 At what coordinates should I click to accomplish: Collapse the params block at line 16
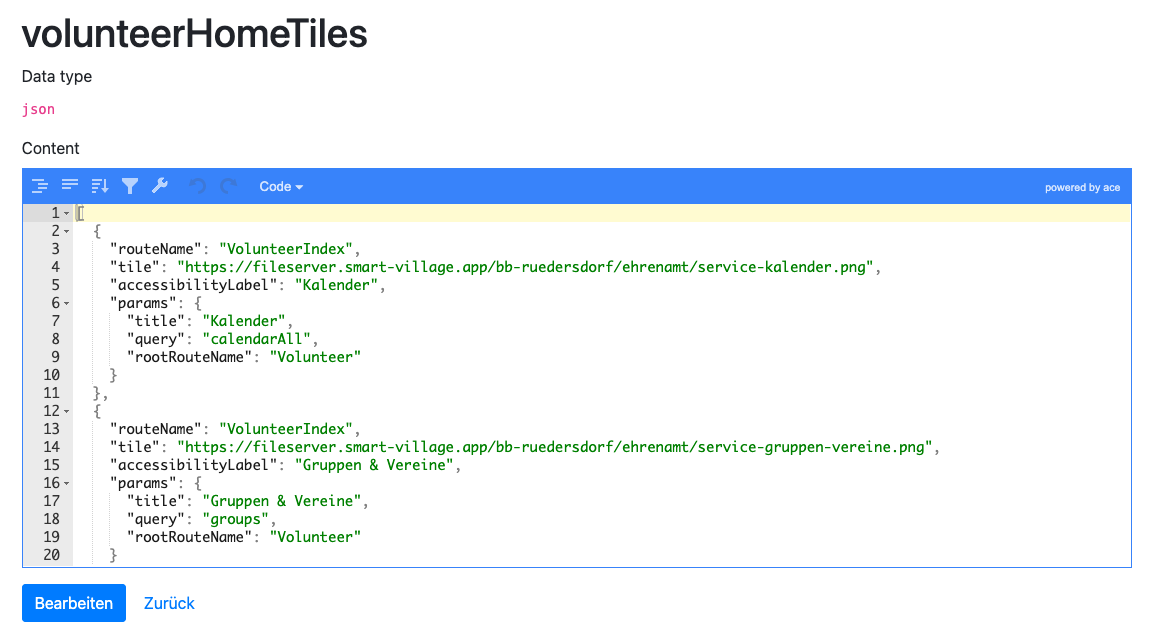coord(67,483)
